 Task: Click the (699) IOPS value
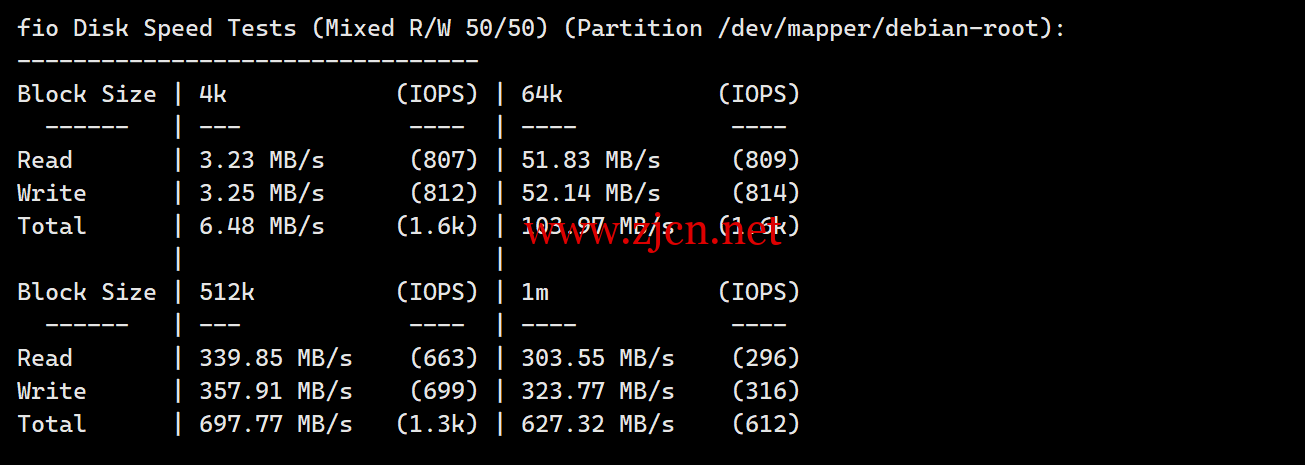click(x=444, y=391)
